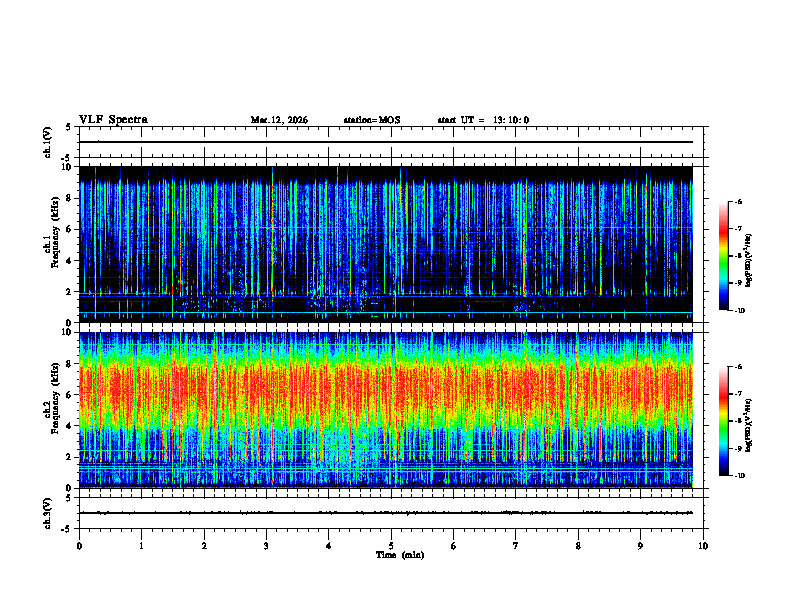The width and height of the screenshot is (792, 612).
Task: Click the ch.1 voltage waveform trace panel
Action: pyautogui.click(x=393, y=142)
